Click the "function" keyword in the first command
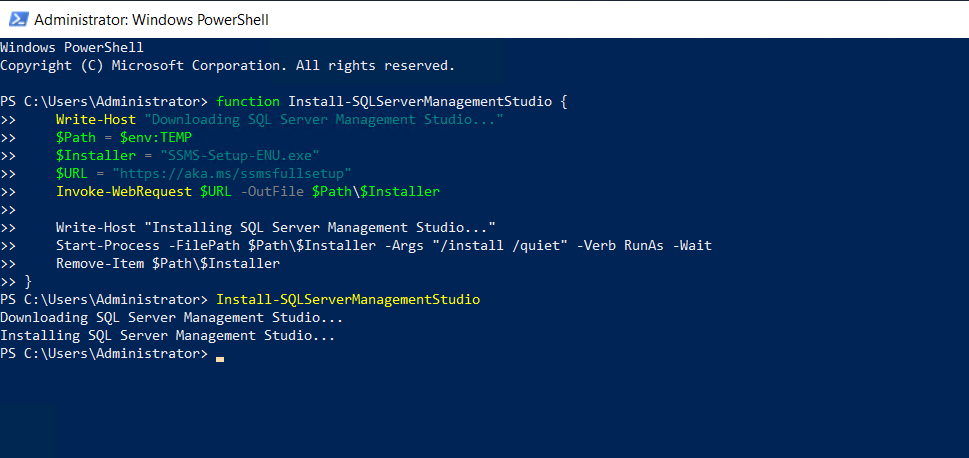The height and width of the screenshot is (458, 969). coord(248,101)
